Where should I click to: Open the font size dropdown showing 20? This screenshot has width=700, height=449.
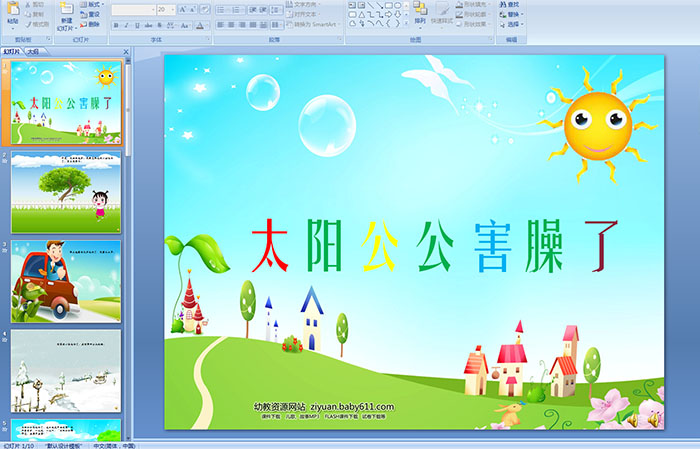165,9
